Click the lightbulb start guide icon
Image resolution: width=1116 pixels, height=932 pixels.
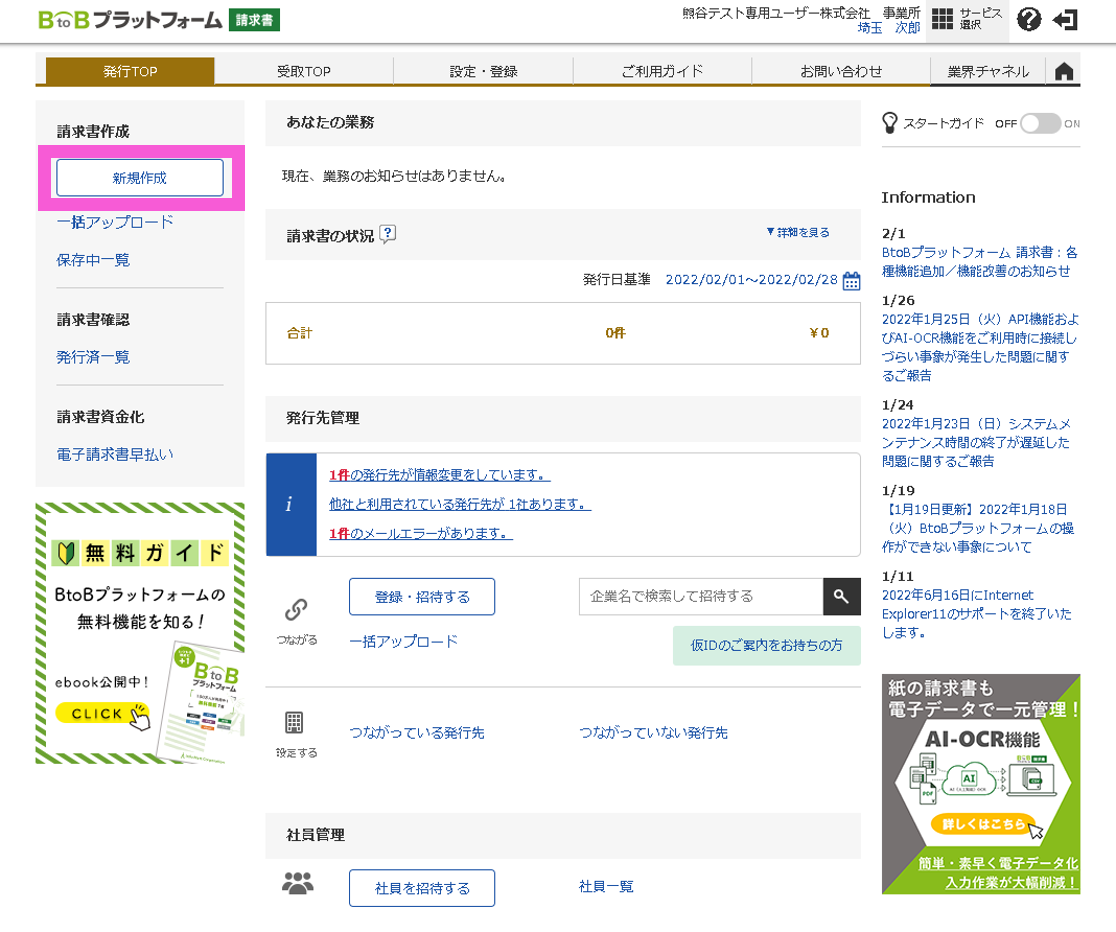pos(890,123)
